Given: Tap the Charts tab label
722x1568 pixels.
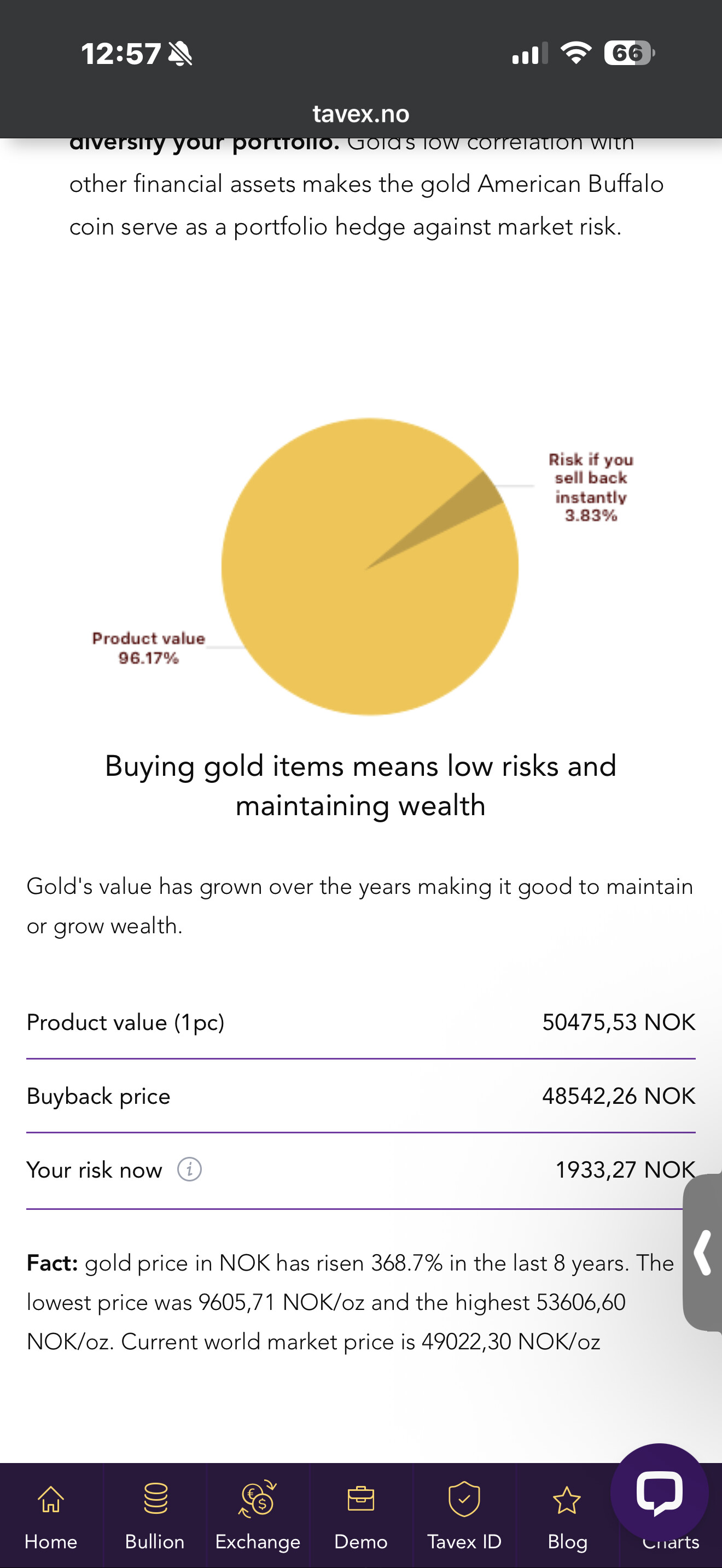Looking at the screenshot, I should tap(671, 1543).
